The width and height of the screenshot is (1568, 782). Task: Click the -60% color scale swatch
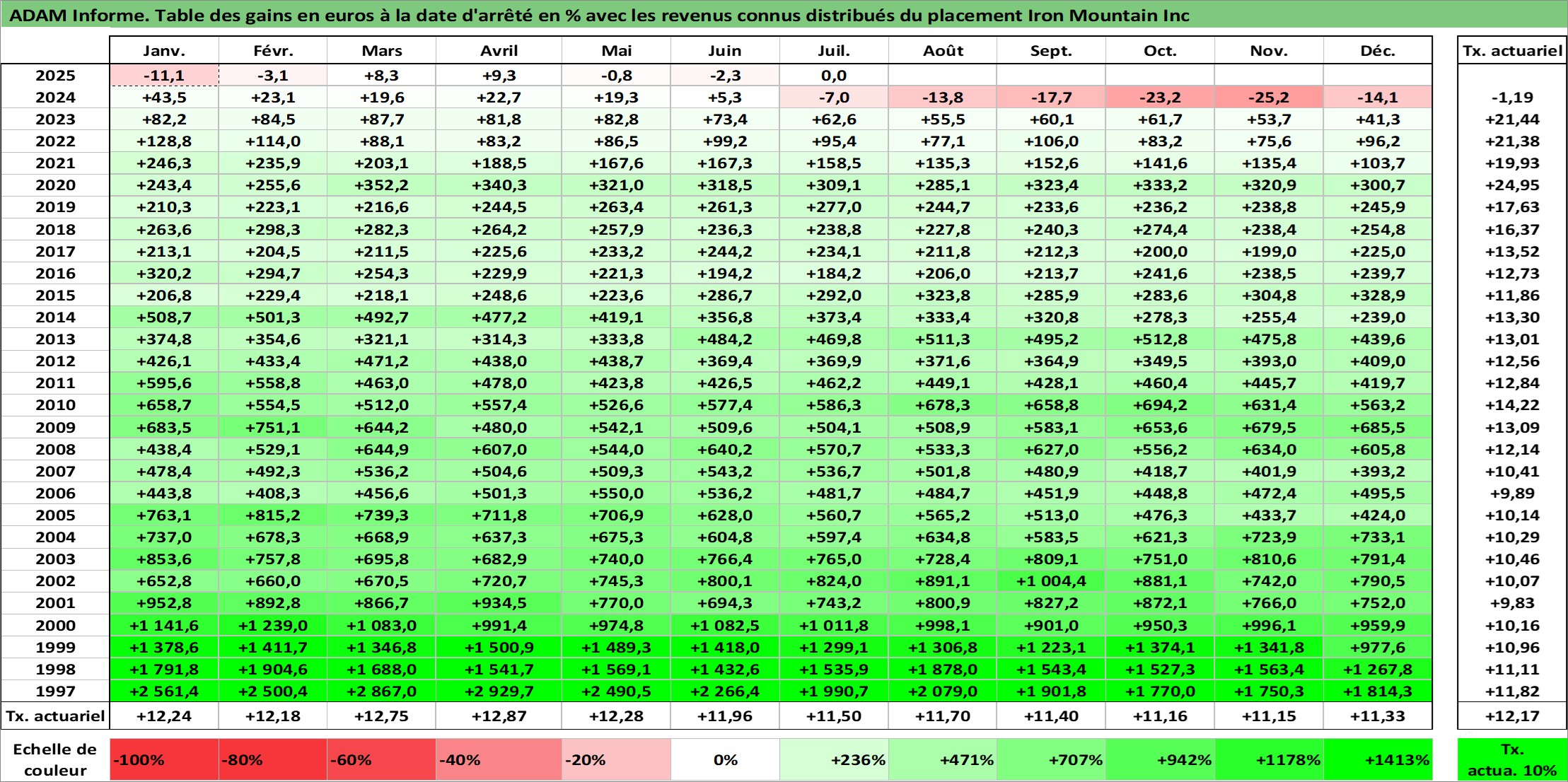(381, 760)
